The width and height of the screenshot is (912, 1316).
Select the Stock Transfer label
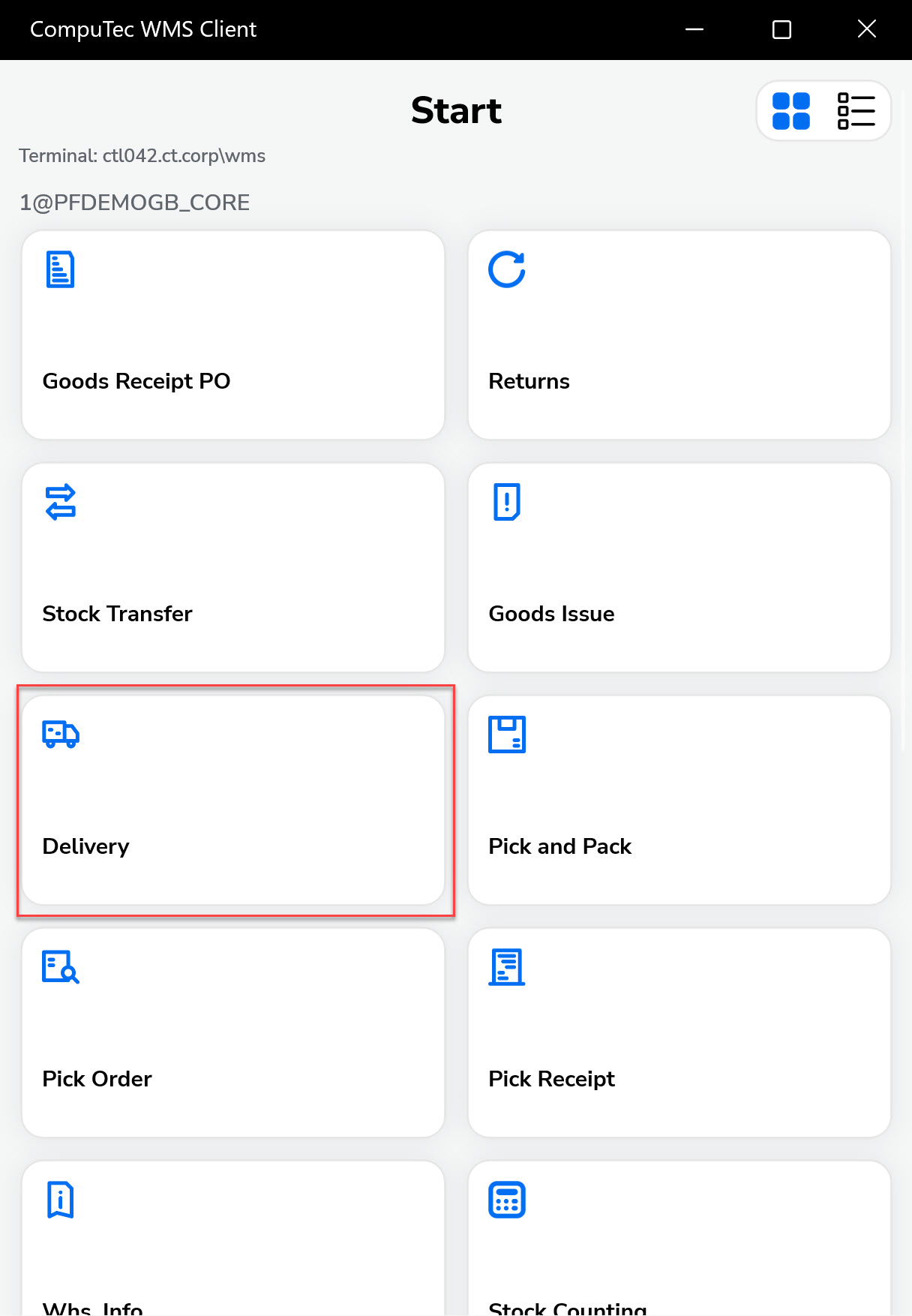click(117, 614)
